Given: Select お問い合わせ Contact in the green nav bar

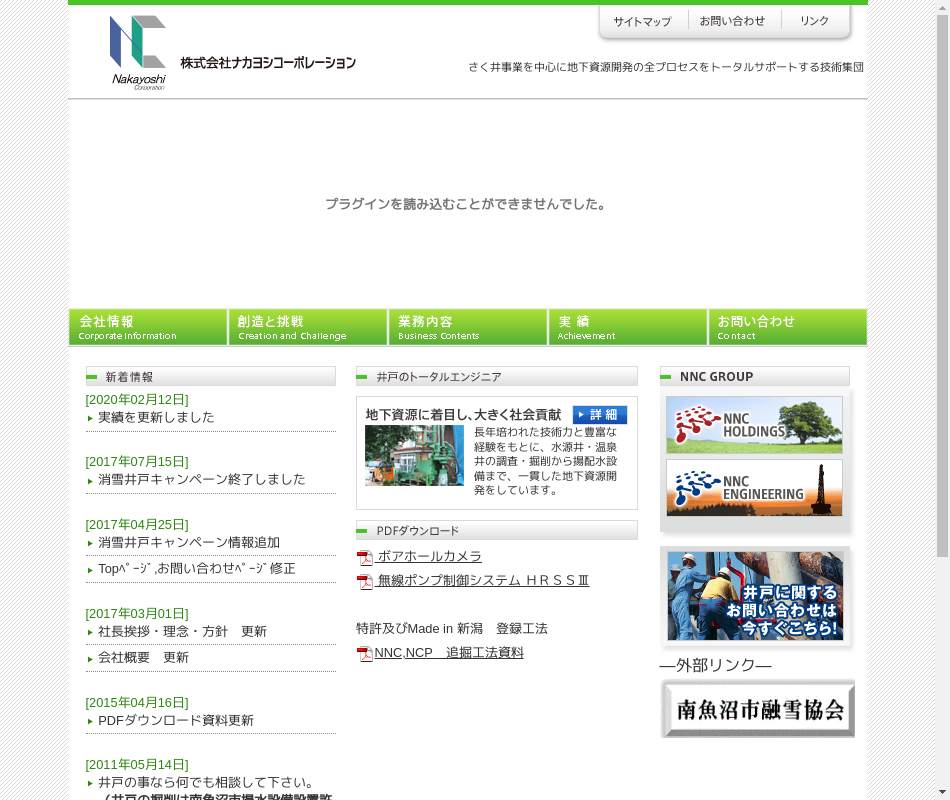Looking at the screenshot, I should click(x=787, y=327).
